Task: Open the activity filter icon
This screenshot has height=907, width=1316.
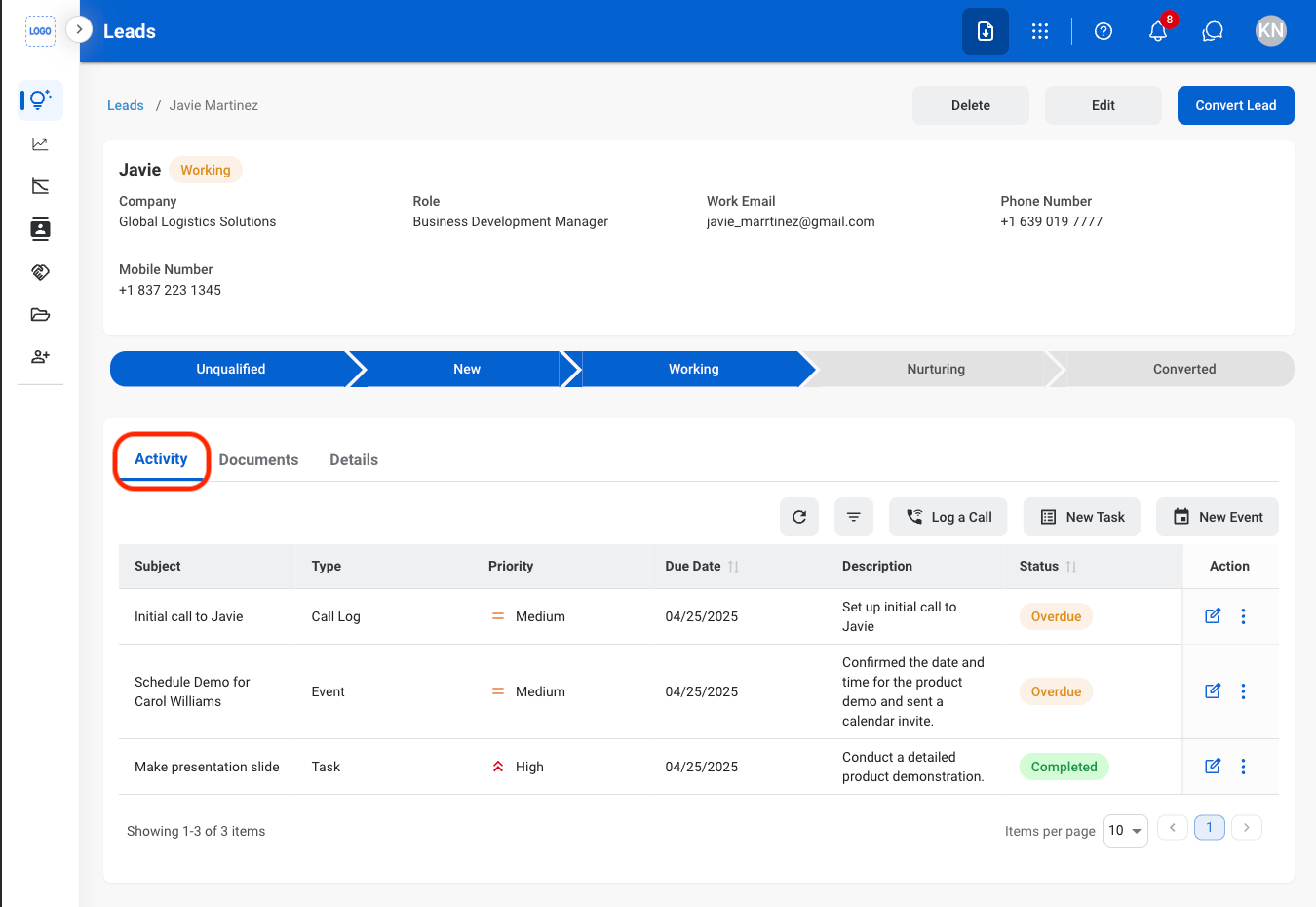Action: click(x=854, y=517)
